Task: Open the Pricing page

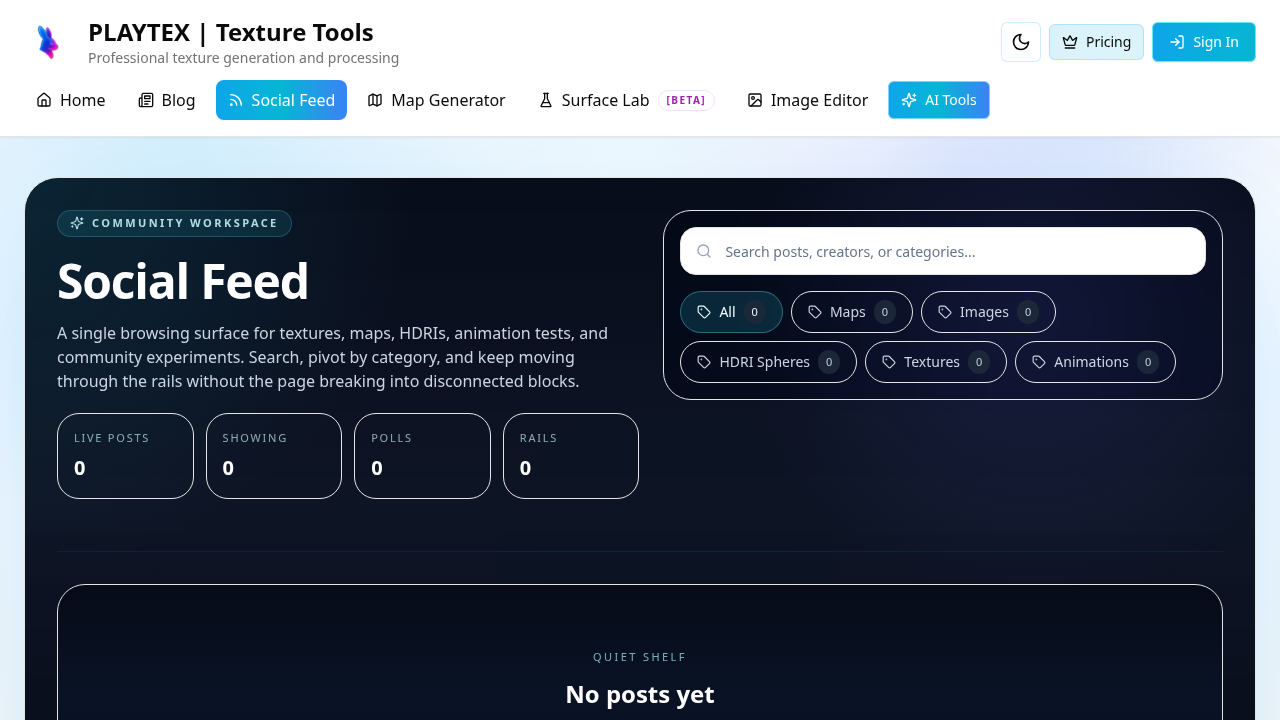Action: 1096,42
